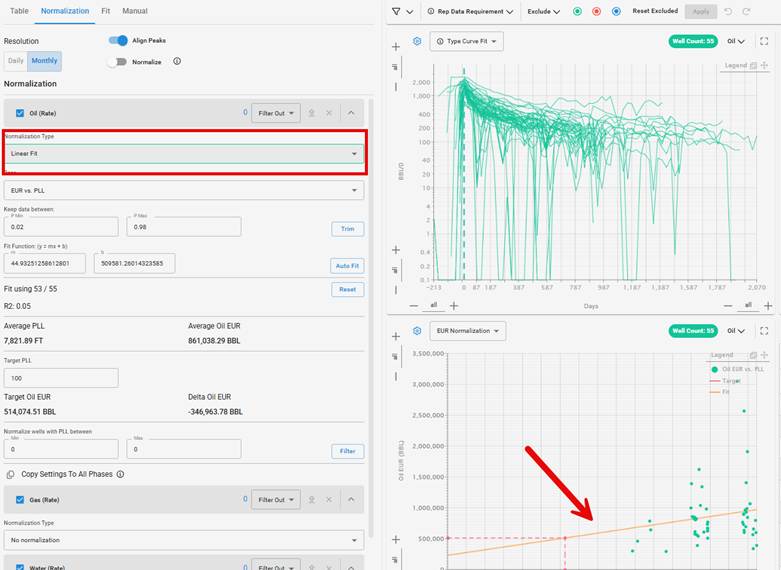Uncheck the Oil (Rate) checkbox
The width and height of the screenshot is (781, 570).
point(20,113)
